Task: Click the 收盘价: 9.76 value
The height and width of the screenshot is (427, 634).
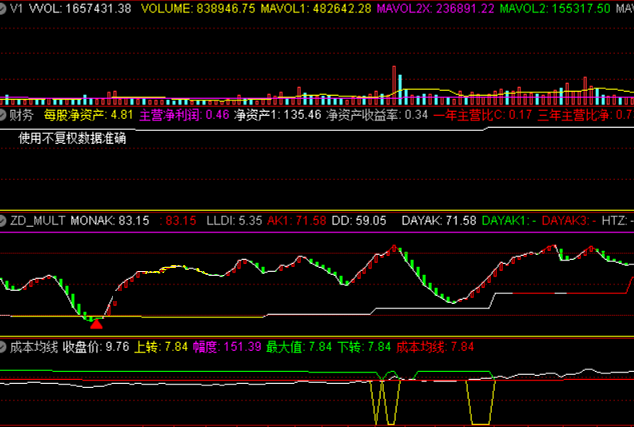Action: (x=96, y=347)
